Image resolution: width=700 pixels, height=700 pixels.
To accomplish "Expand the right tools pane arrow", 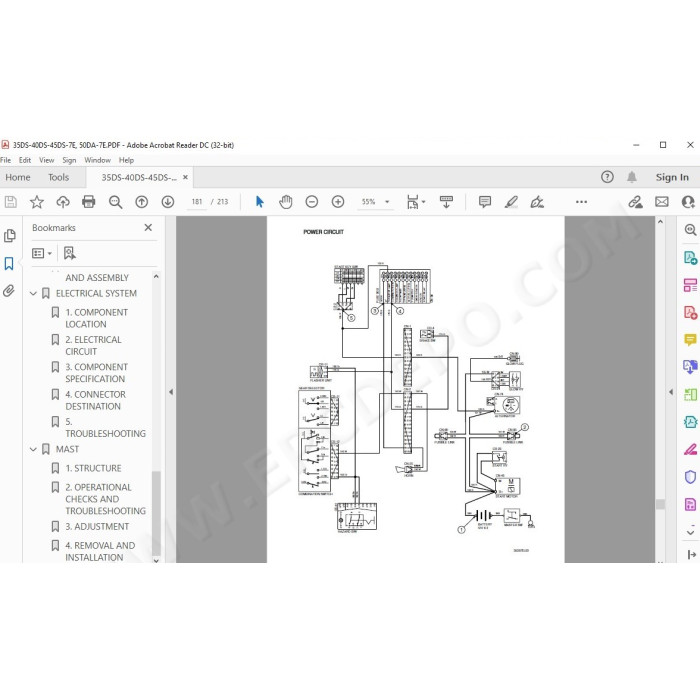I will click(671, 392).
